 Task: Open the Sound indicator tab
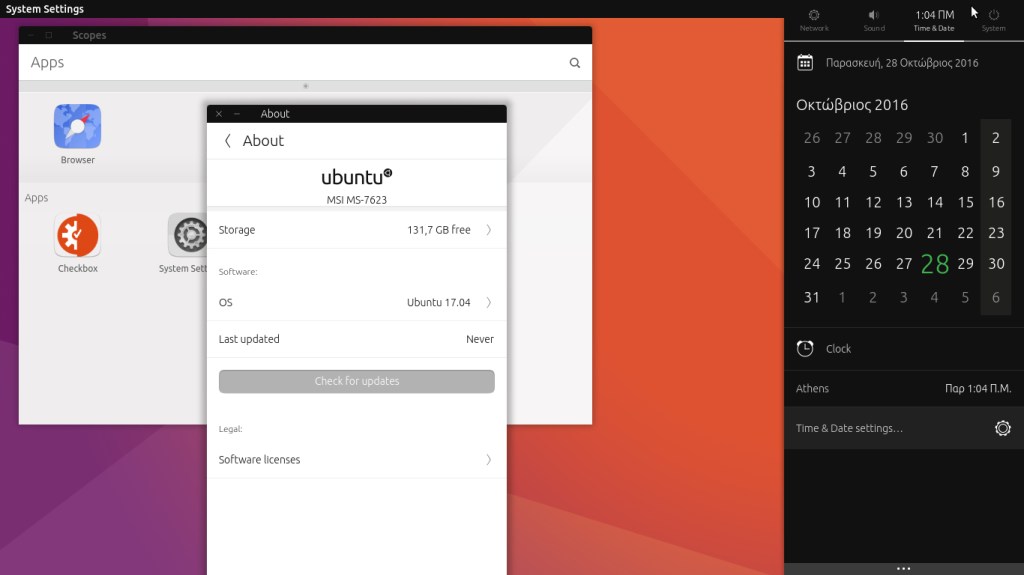coord(874,20)
